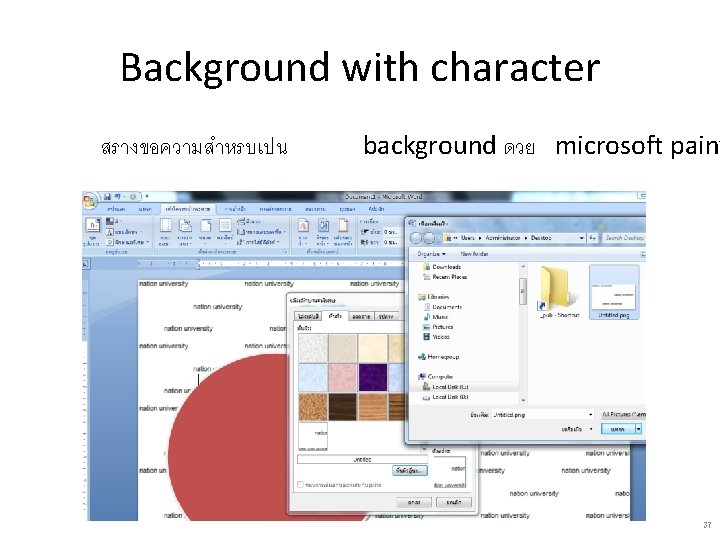Image resolution: width=720 pixels, height=540 pixels.
Task: Click Other Texture button in Fill Effects
Action: pos(410,471)
